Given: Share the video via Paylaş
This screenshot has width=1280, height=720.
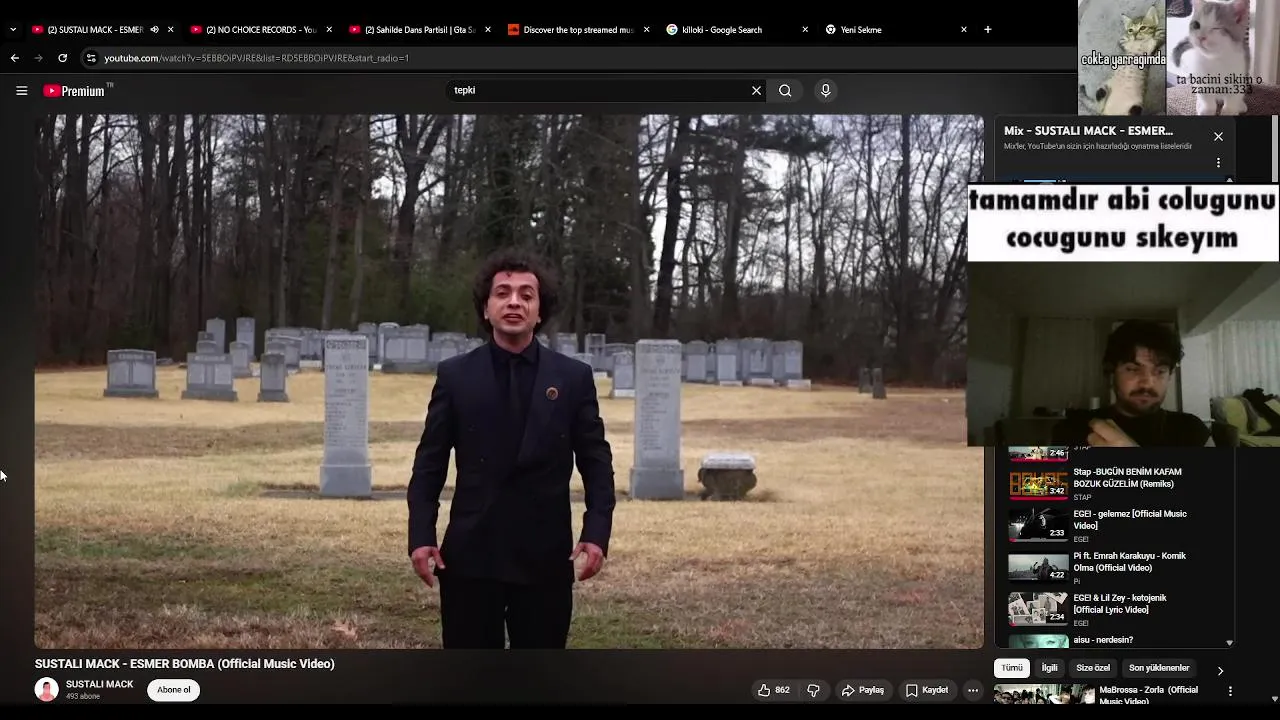Looking at the screenshot, I should (862, 690).
